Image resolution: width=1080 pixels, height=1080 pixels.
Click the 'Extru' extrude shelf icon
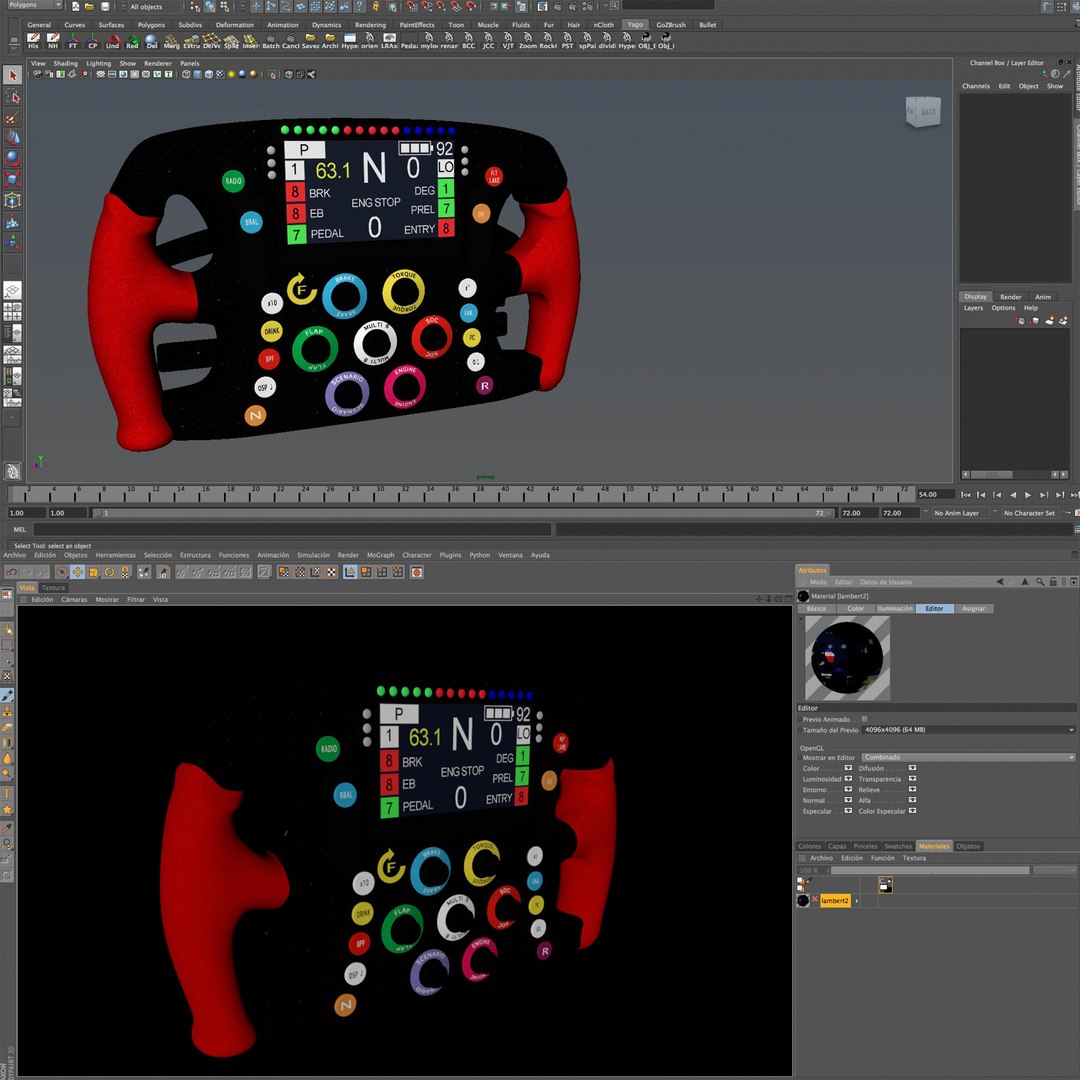(191, 40)
